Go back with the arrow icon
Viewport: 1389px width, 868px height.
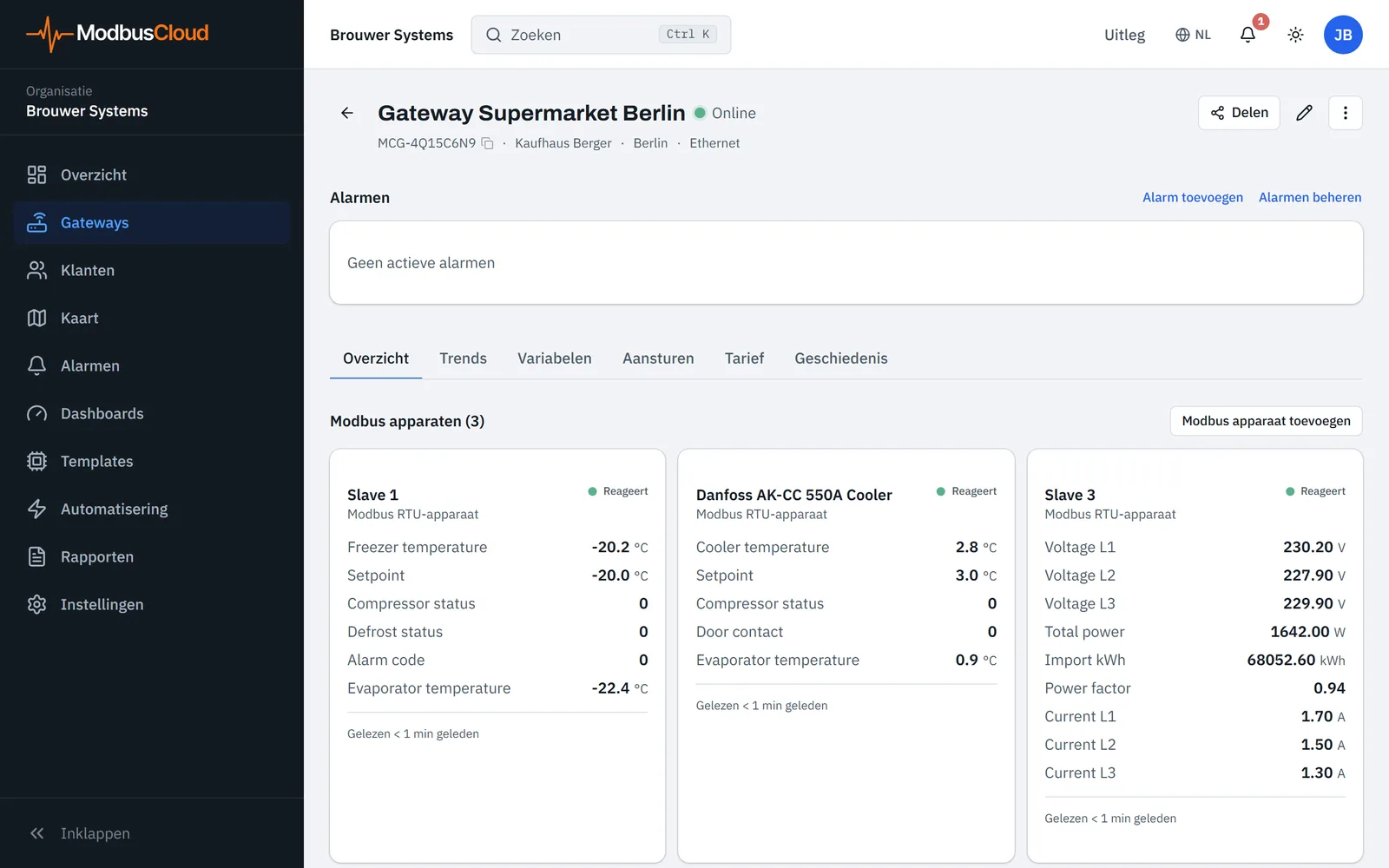[x=347, y=113]
